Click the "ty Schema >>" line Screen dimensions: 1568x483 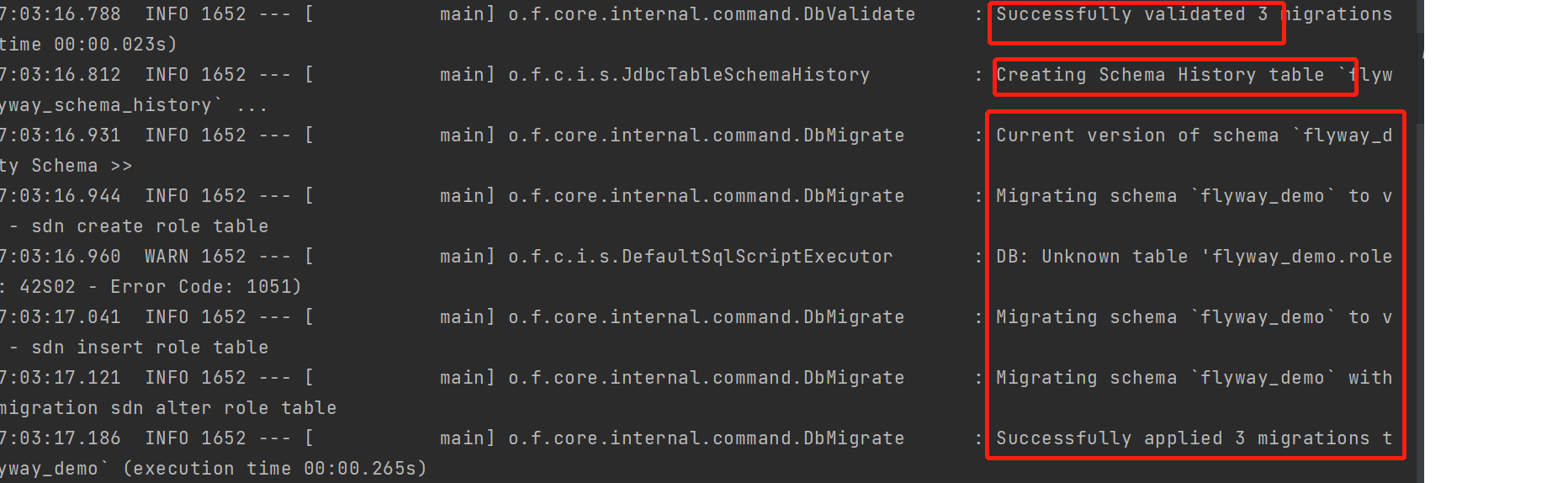(x=66, y=166)
